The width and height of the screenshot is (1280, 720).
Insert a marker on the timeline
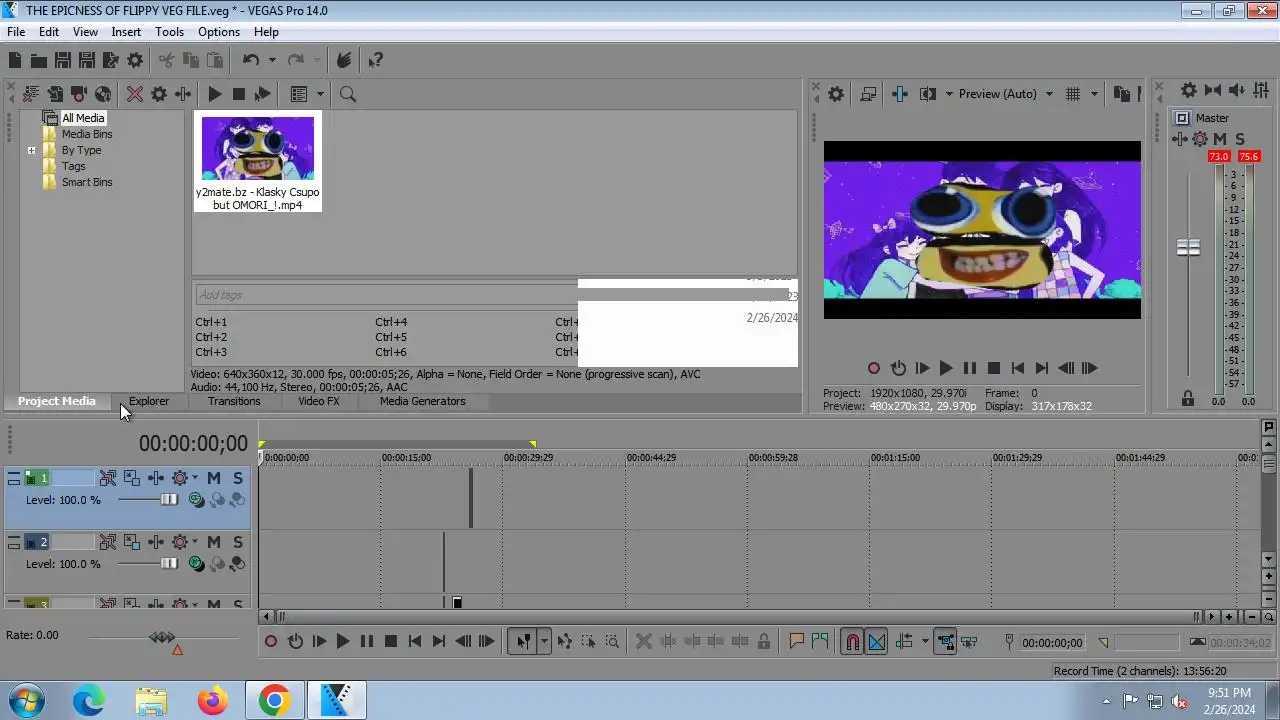pos(797,642)
